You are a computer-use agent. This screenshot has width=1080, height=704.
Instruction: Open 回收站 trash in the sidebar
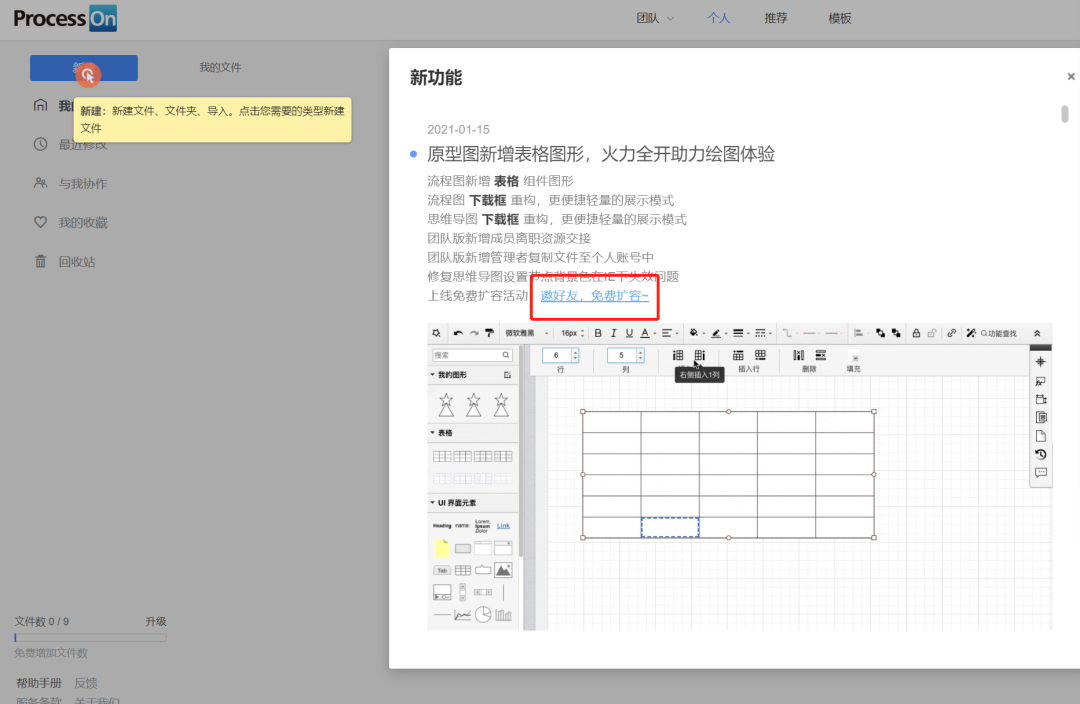pos(76,261)
